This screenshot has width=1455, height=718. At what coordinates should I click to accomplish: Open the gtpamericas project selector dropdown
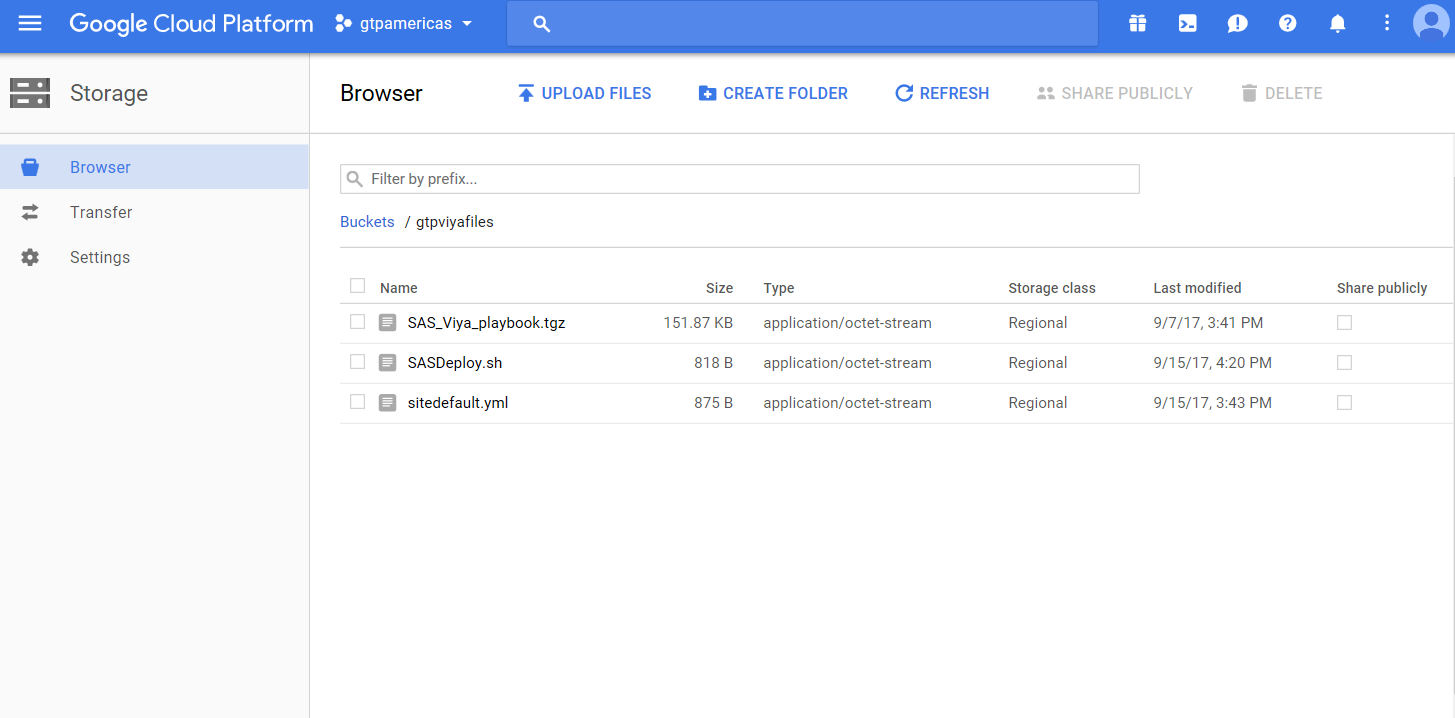(403, 22)
